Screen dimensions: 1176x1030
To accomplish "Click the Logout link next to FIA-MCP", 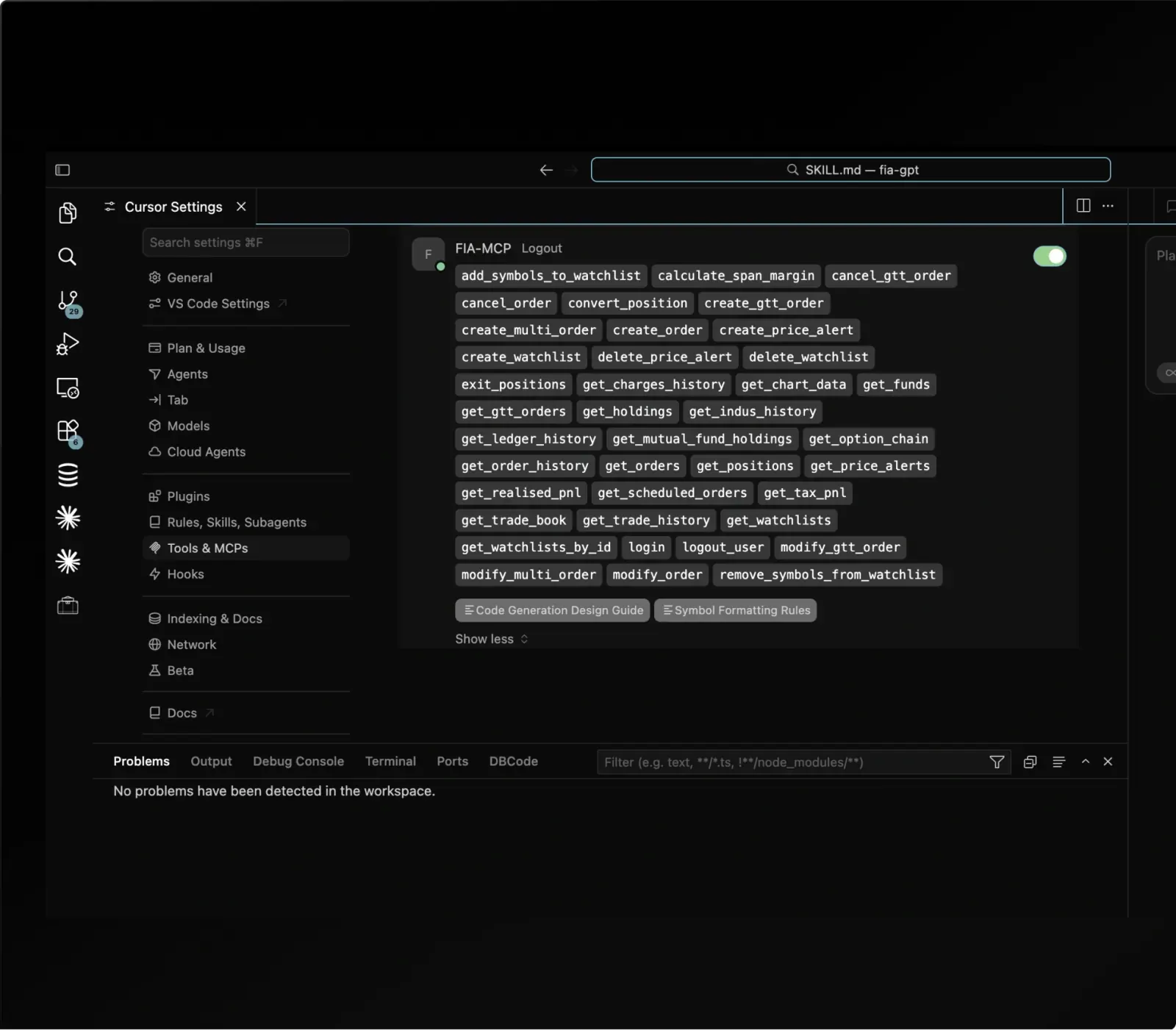I will (x=542, y=248).
